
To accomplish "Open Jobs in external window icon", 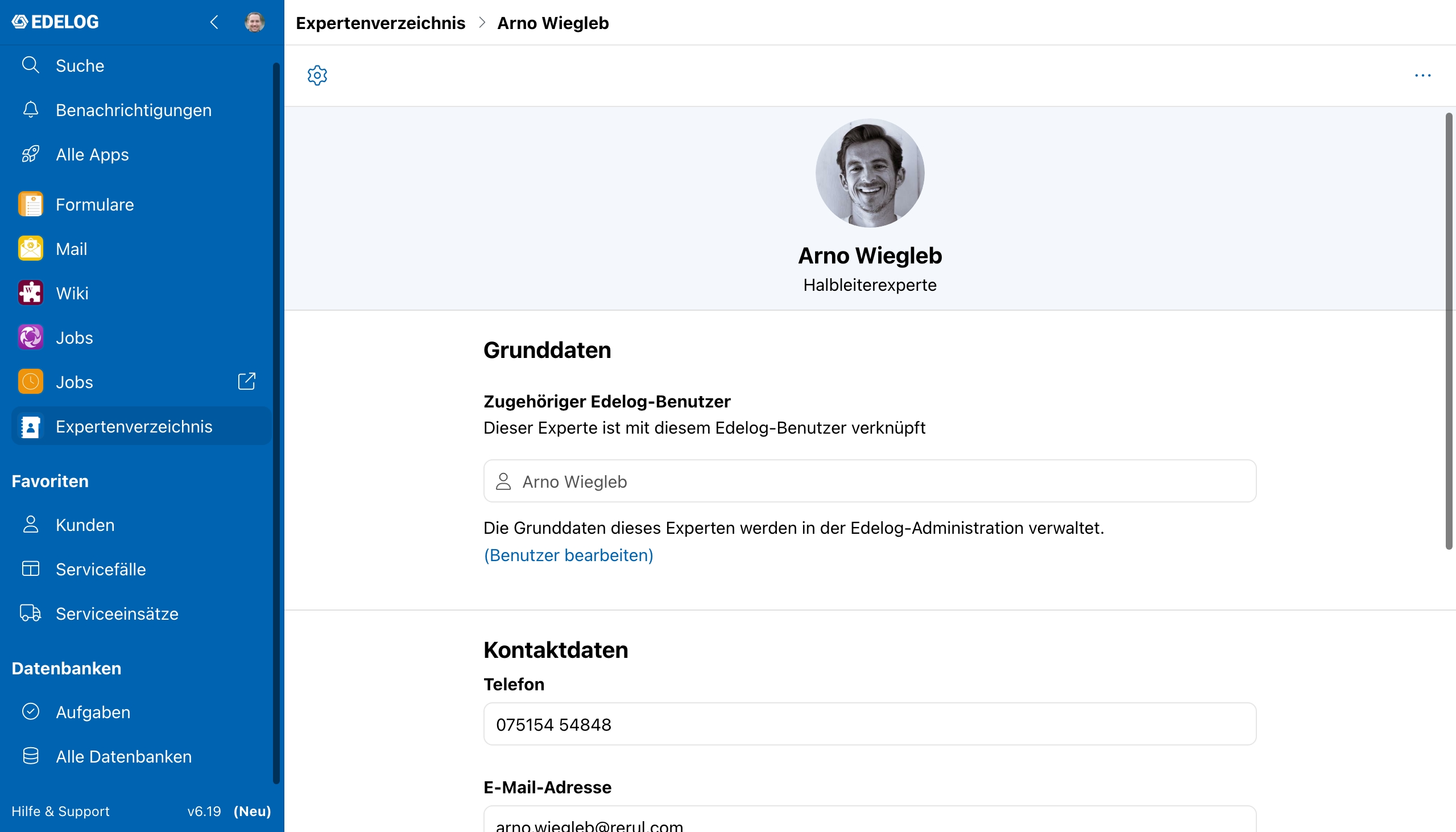I will [x=247, y=382].
